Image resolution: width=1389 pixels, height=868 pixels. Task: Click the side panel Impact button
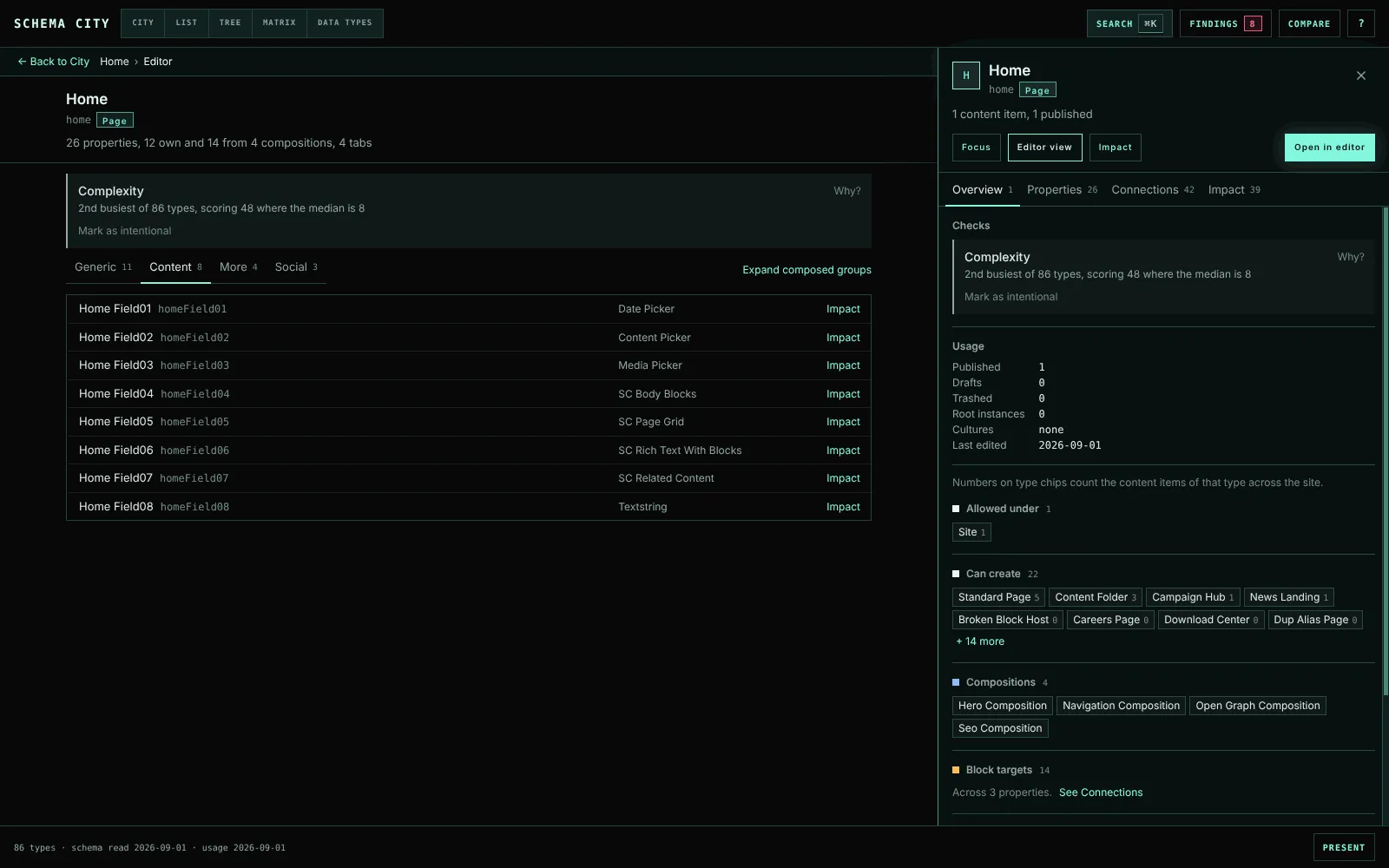point(1115,148)
